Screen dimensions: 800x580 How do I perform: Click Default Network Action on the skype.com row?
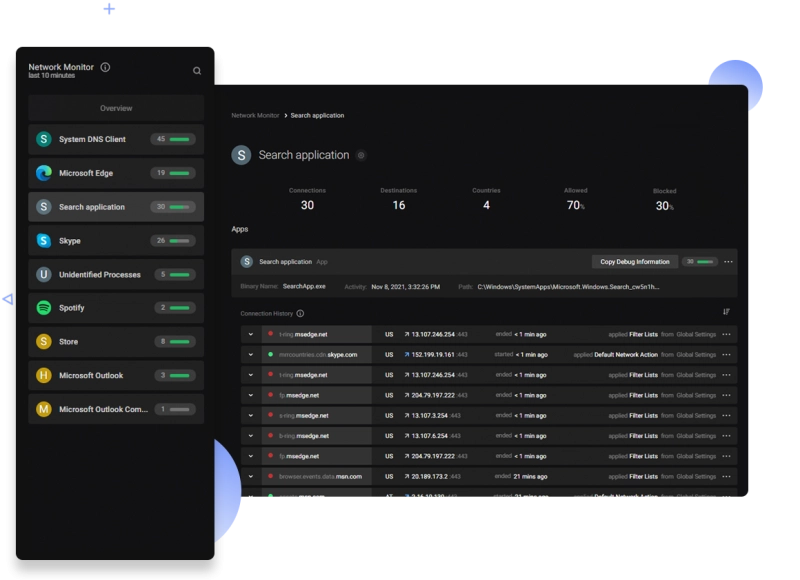(626, 355)
